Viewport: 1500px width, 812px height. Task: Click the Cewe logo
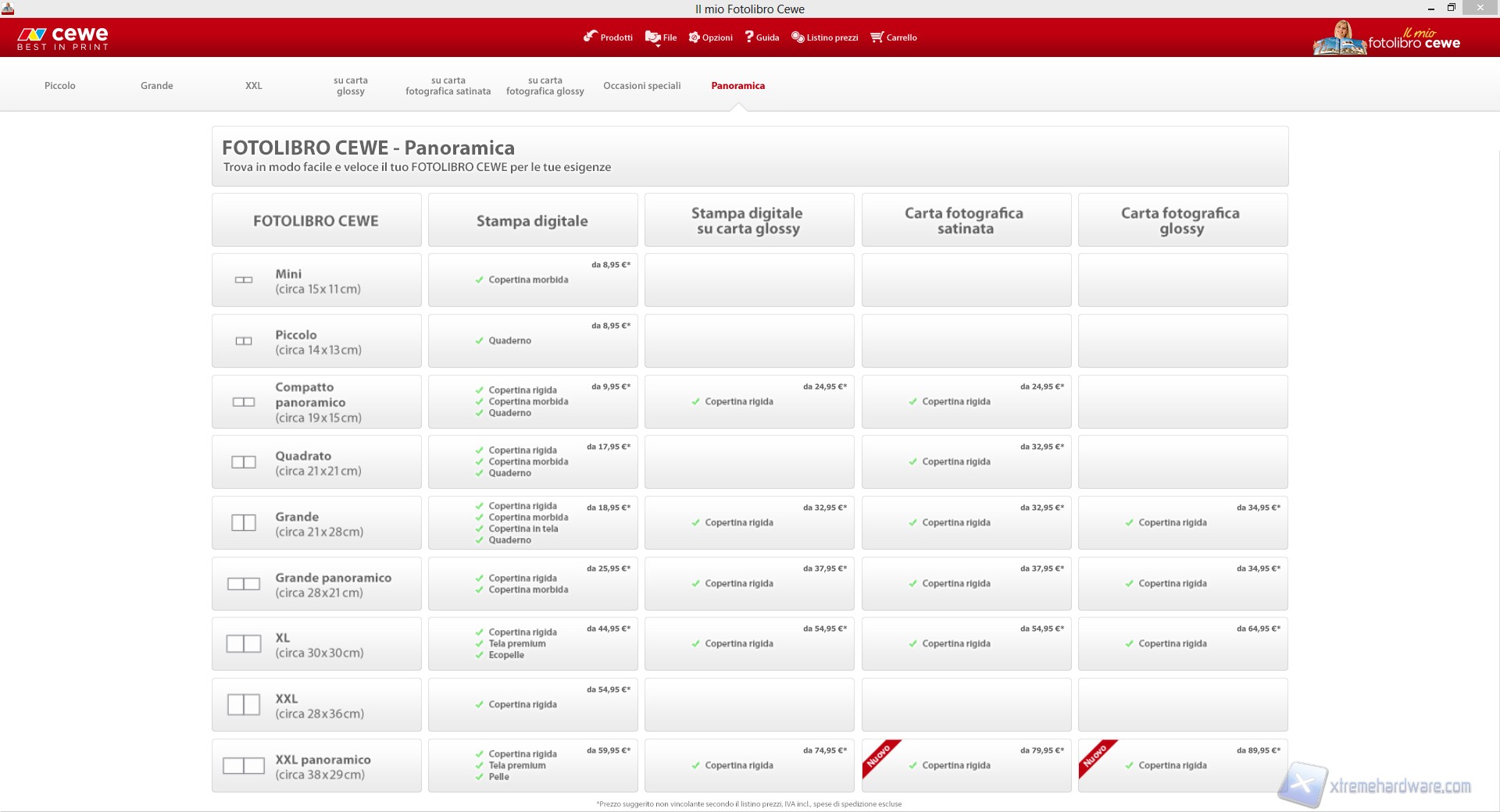(63, 37)
